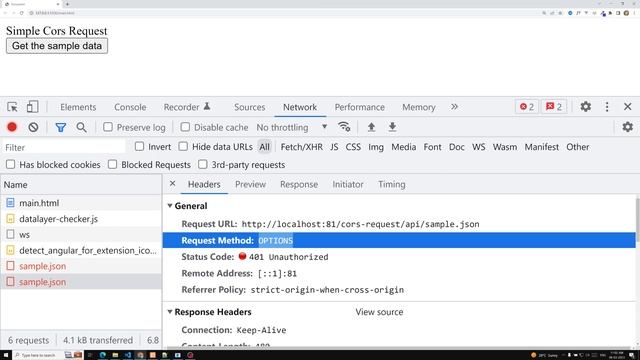640x360 pixels.
Task: Collapse the General section
Action: (x=170, y=206)
